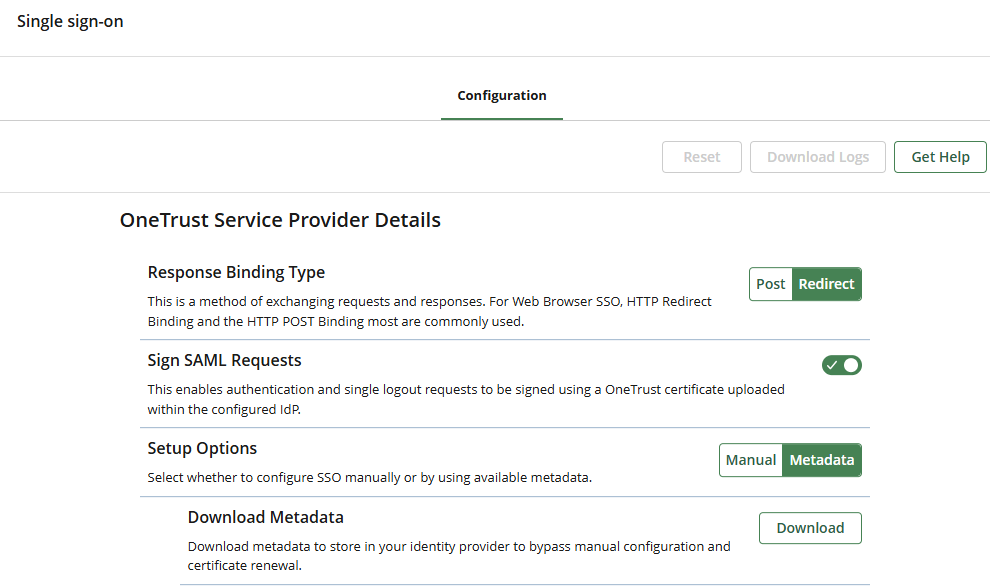Select Post response binding type
The image size is (990, 588).
tap(770, 284)
